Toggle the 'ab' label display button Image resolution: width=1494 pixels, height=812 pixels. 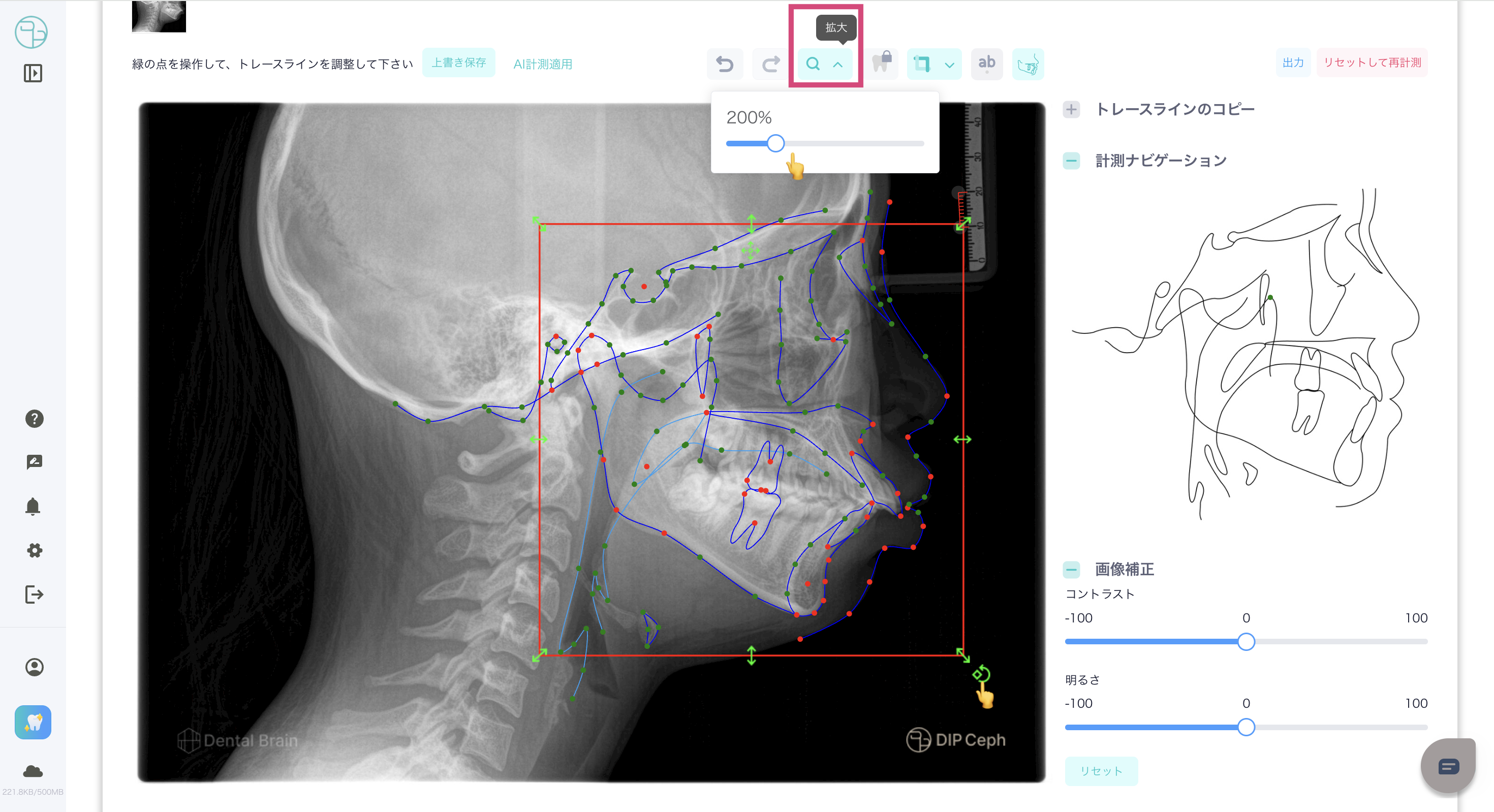point(986,63)
